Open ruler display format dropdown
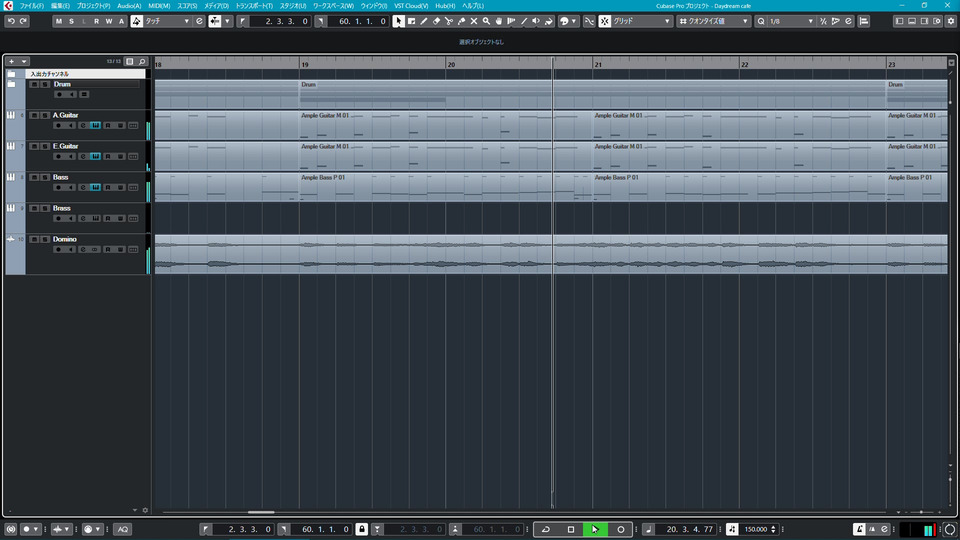Screen dimensions: 960x540 pos(951,62)
